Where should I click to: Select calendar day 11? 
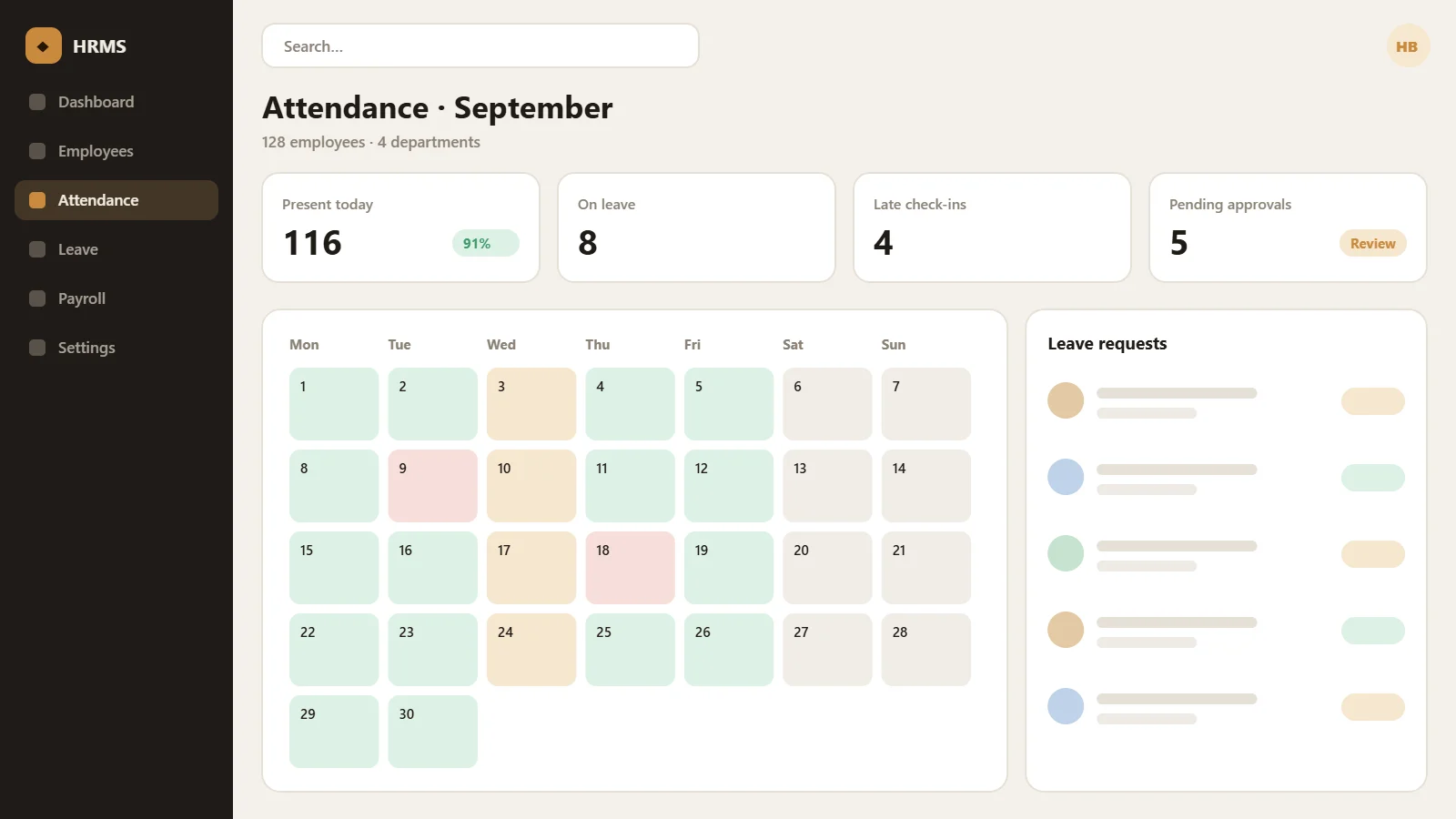[630, 486]
